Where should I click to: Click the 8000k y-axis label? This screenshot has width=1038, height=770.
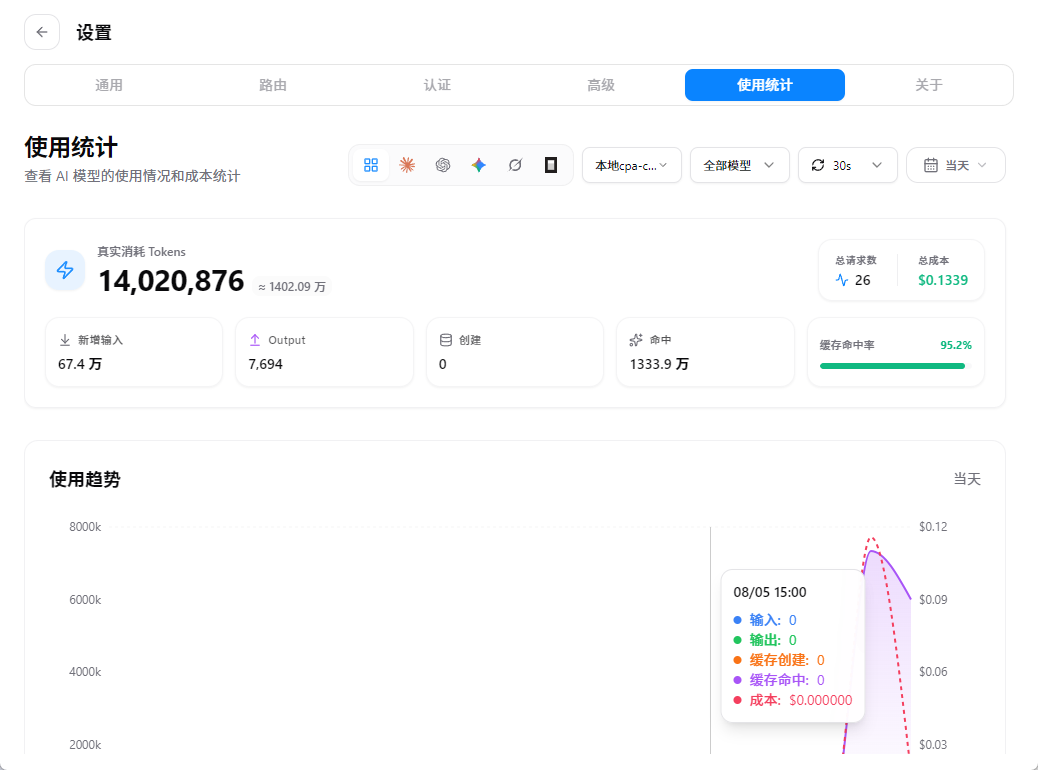(85, 527)
